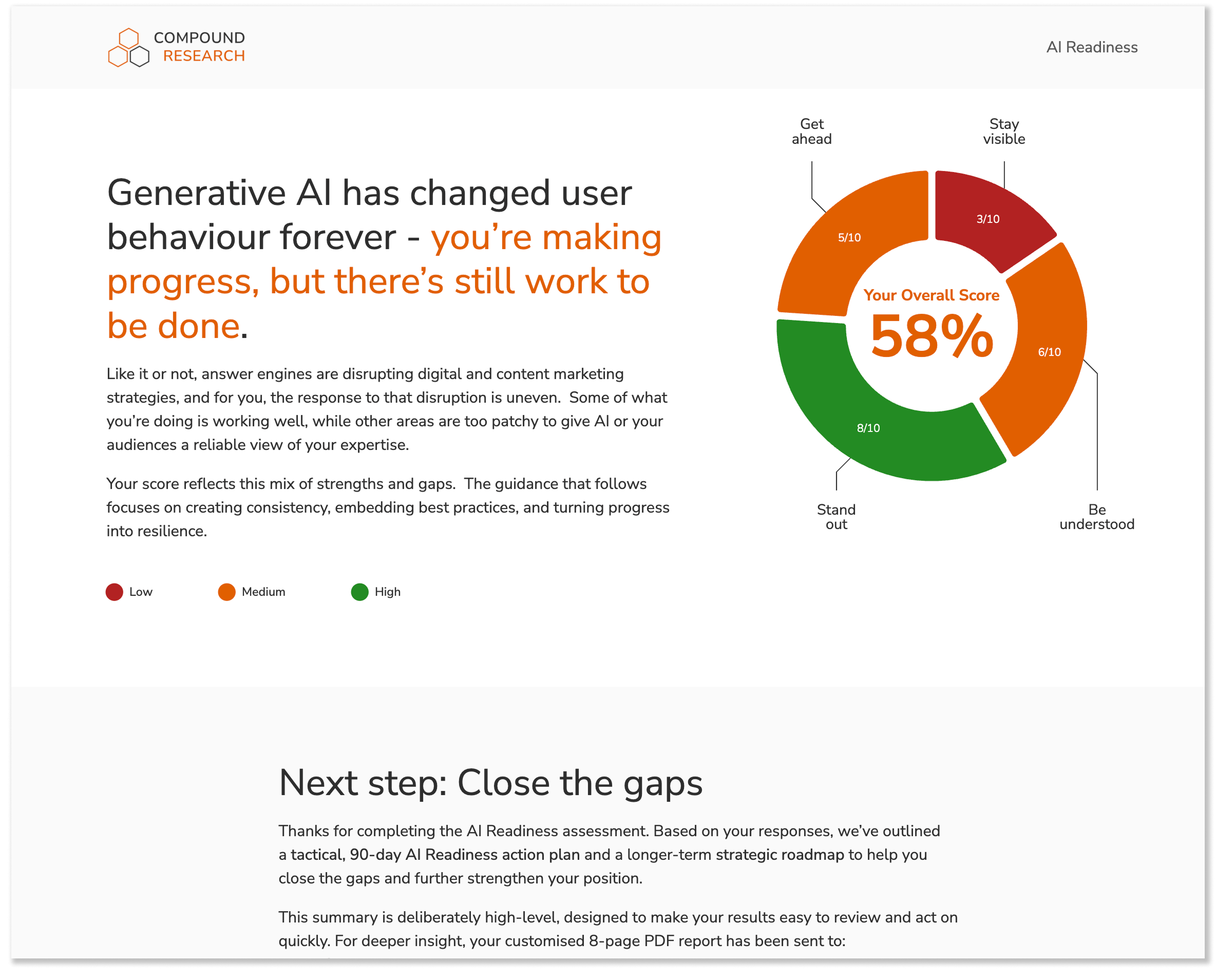Screen dimensions: 1216x980
Task: Click the High legend text label
Action: tap(388, 592)
